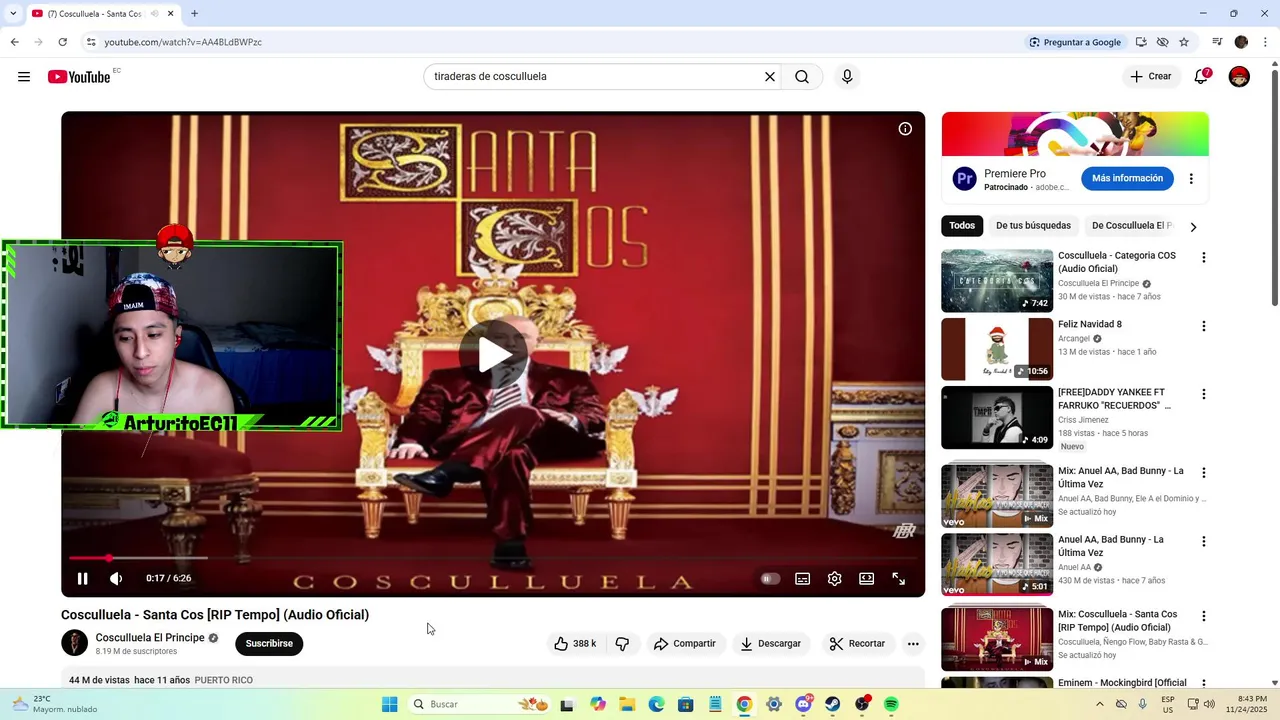1280x720 pixels.
Task: Open options for Eminem Mockingbird video
Action: pyautogui.click(x=1204, y=685)
